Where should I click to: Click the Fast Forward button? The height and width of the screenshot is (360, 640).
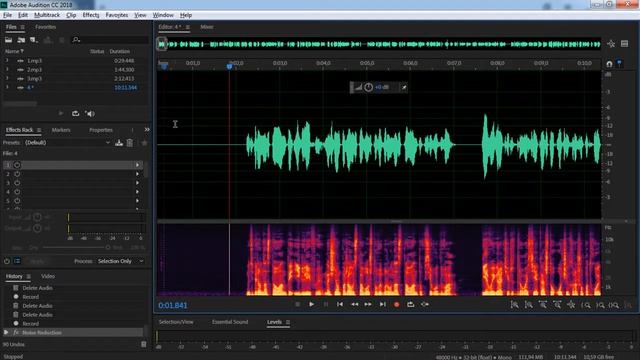point(368,304)
